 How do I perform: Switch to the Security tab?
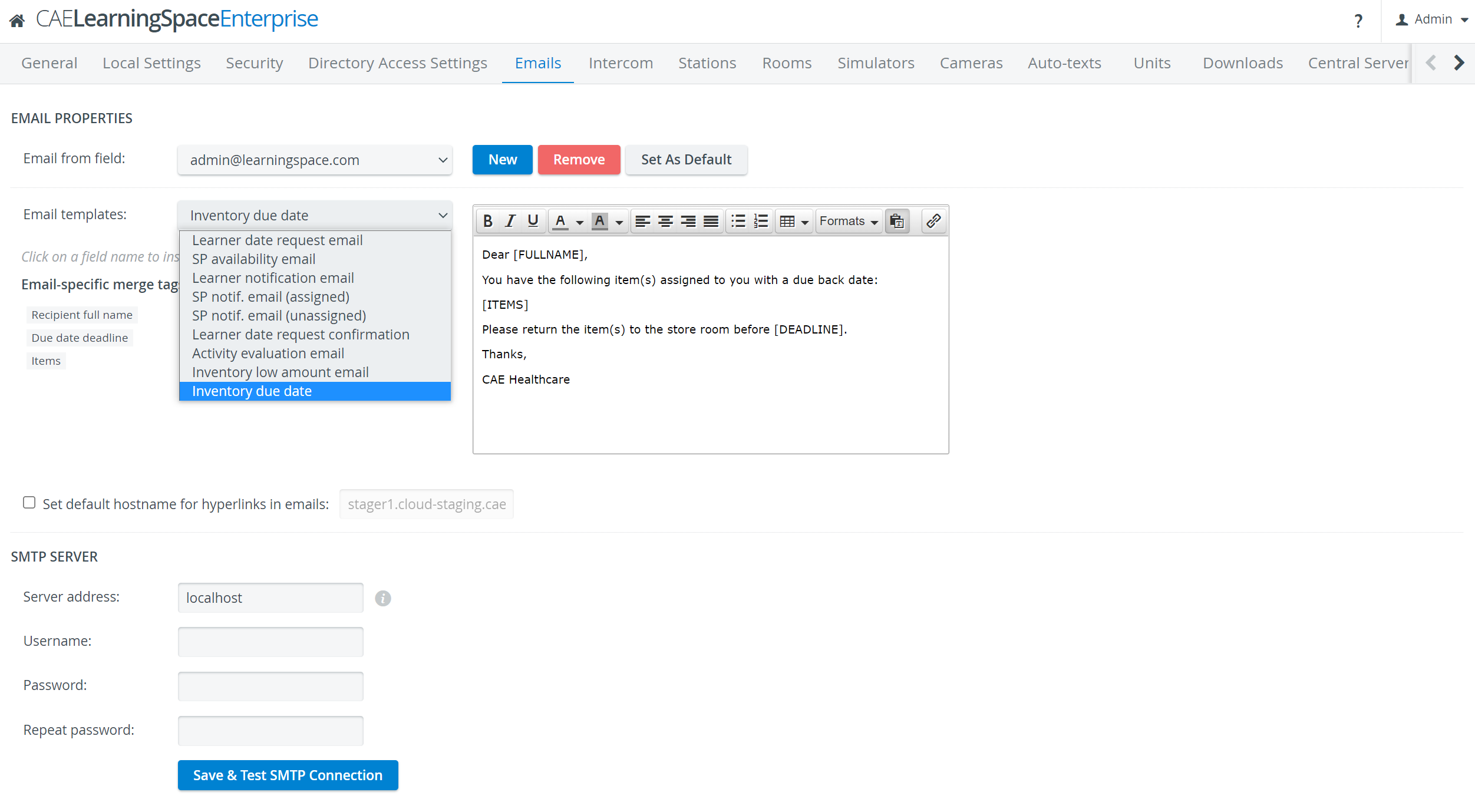255,63
